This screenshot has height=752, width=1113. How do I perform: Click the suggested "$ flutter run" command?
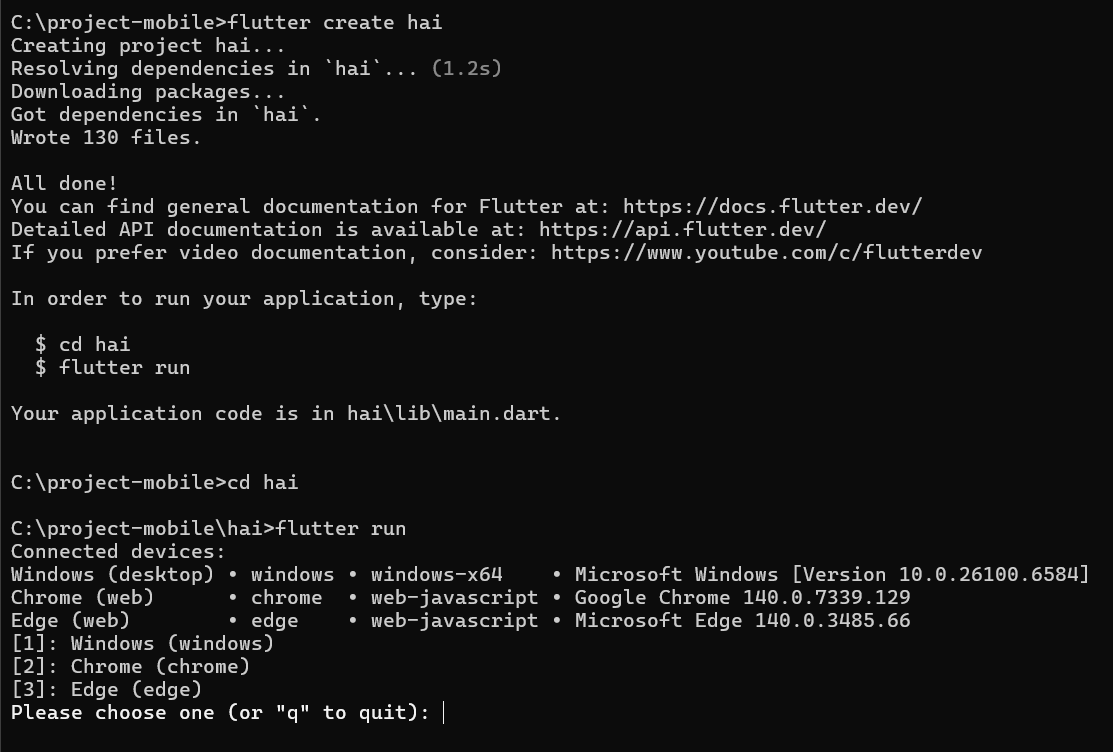(112, 368)
